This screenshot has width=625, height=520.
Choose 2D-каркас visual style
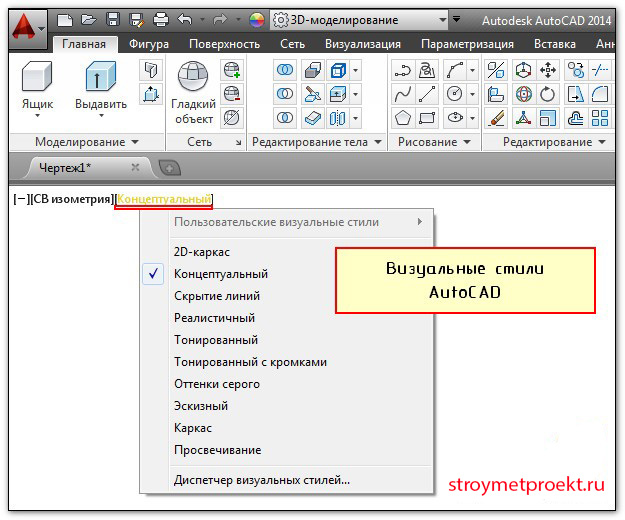tap(202, 252)
